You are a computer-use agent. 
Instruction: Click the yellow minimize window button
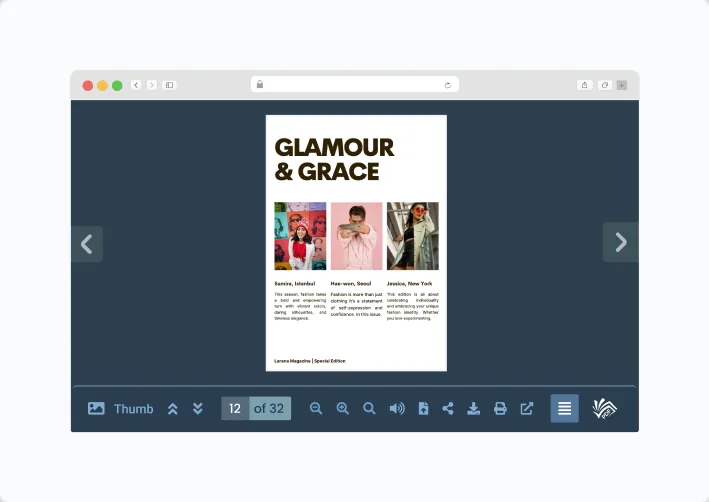tap(103, 85)
